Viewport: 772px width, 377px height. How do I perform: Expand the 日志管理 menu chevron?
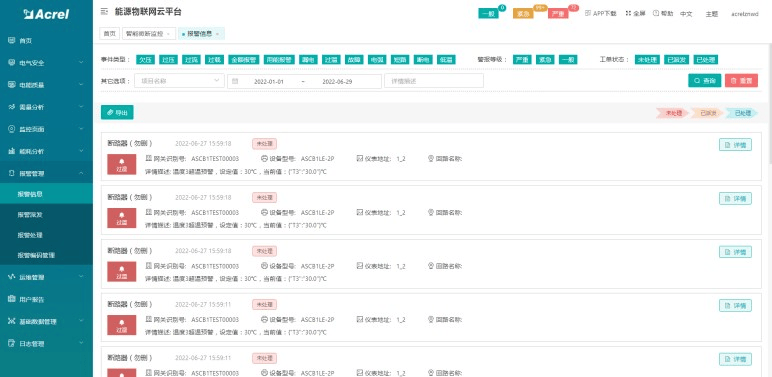(81, 343)
